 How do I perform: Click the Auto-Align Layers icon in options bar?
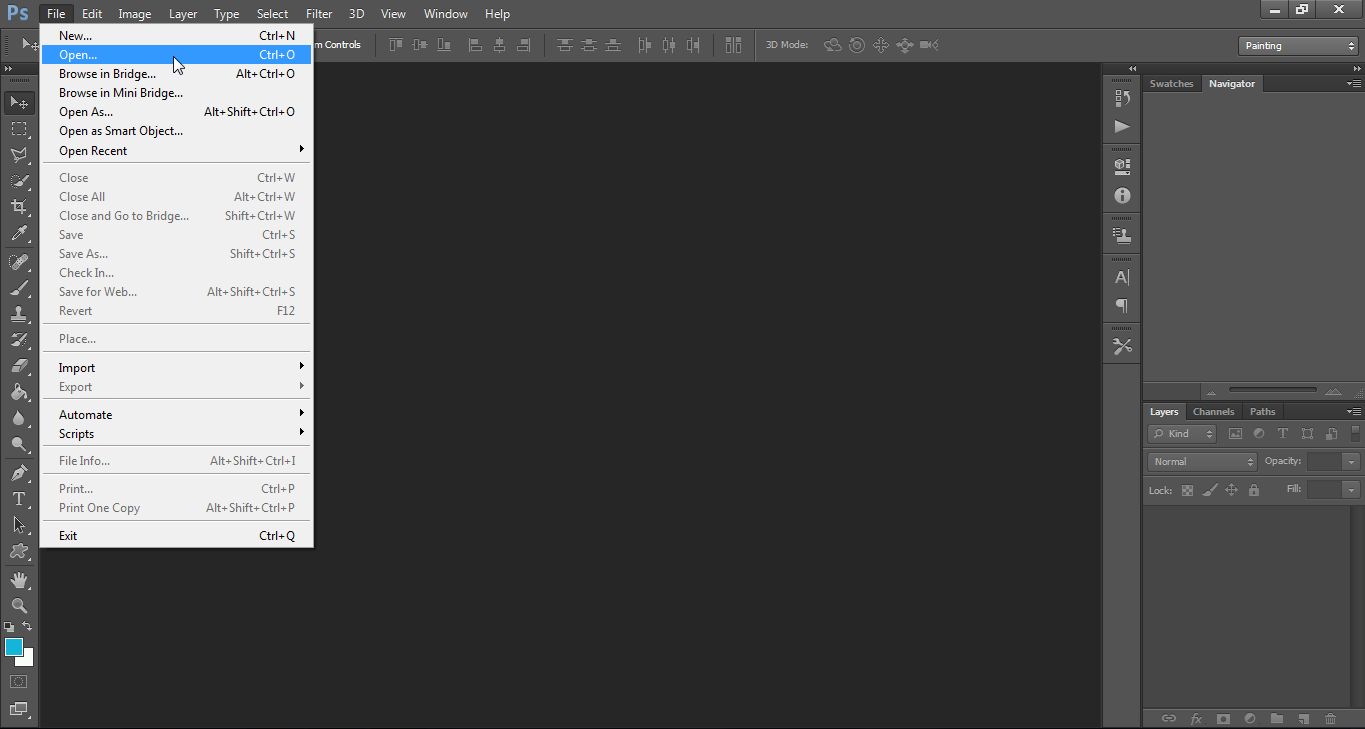(733, 45)
